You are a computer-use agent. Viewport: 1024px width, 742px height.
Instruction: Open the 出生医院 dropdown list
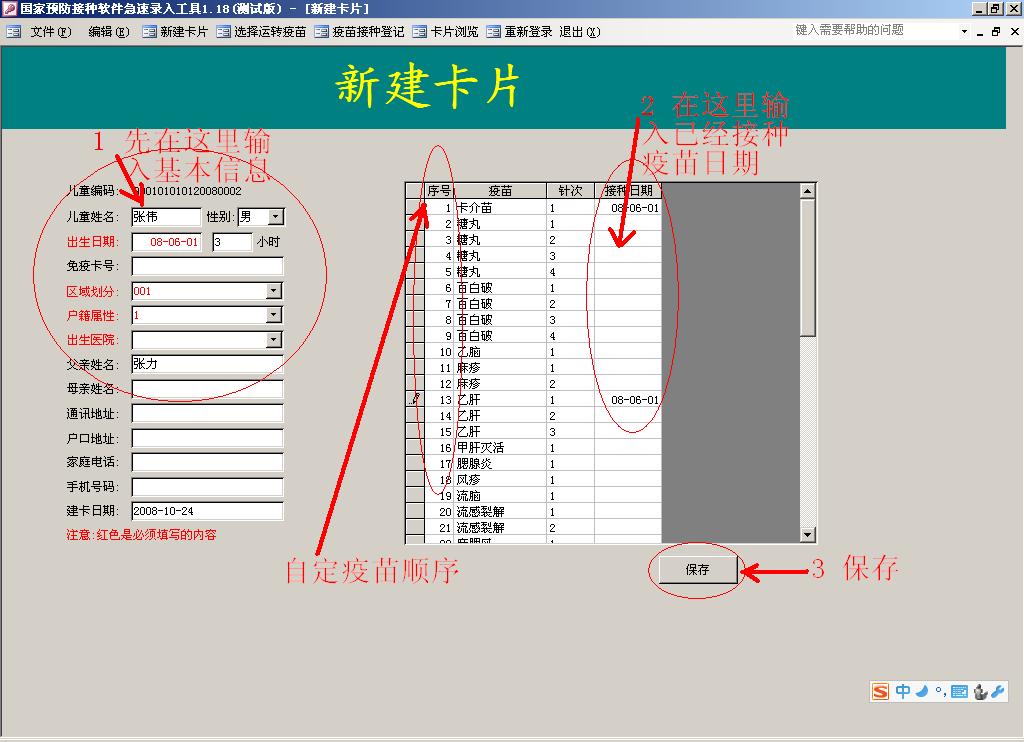[273, 340]
